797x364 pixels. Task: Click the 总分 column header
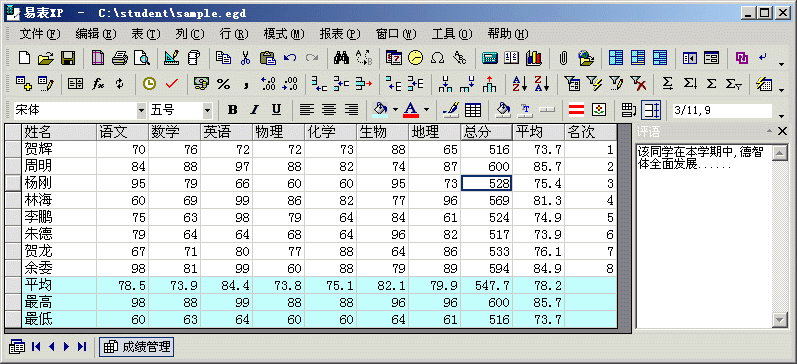pos(486,132)
